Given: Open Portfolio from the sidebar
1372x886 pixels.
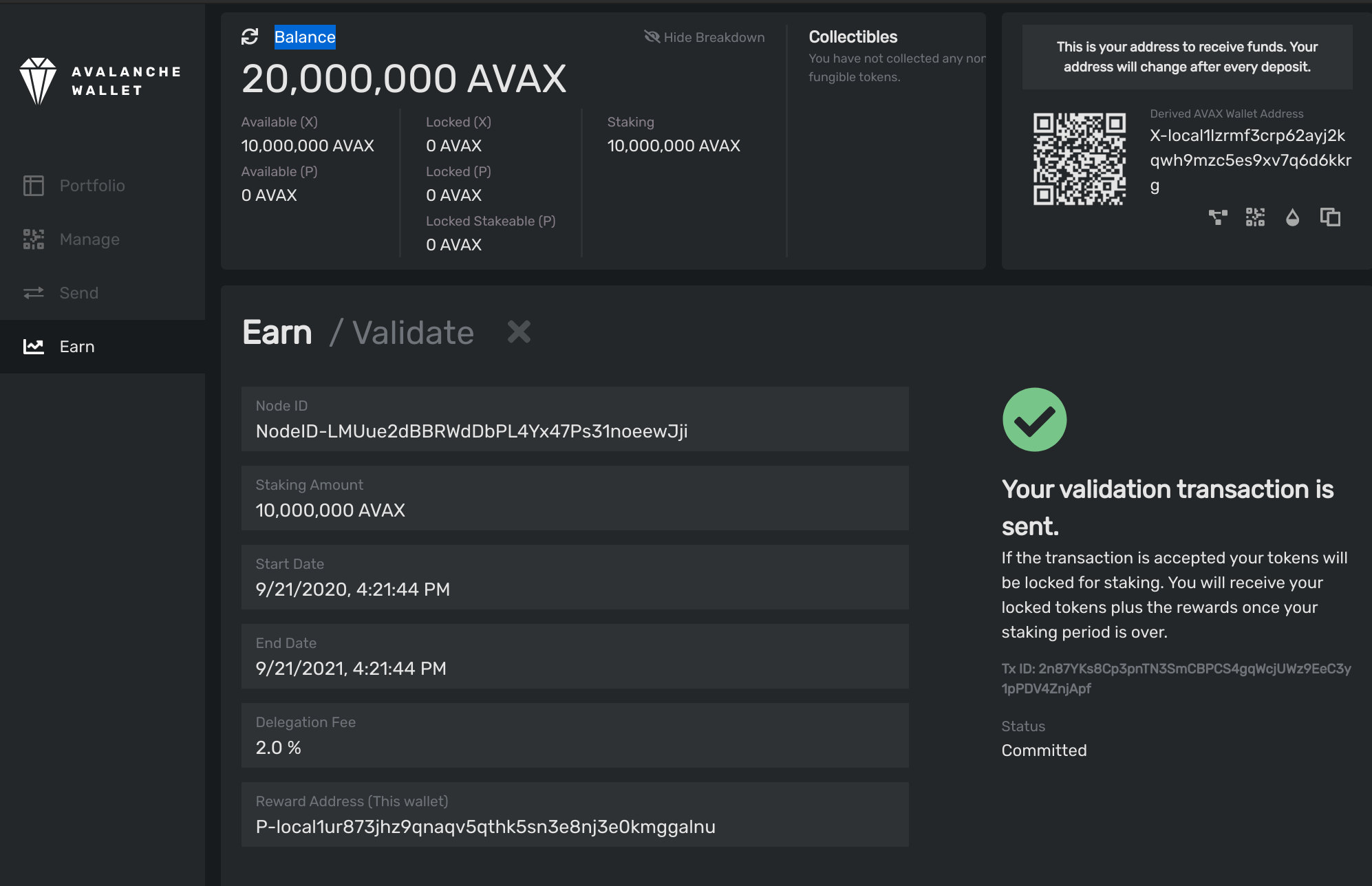Looking at the screenshot, I should coord(92,186).
